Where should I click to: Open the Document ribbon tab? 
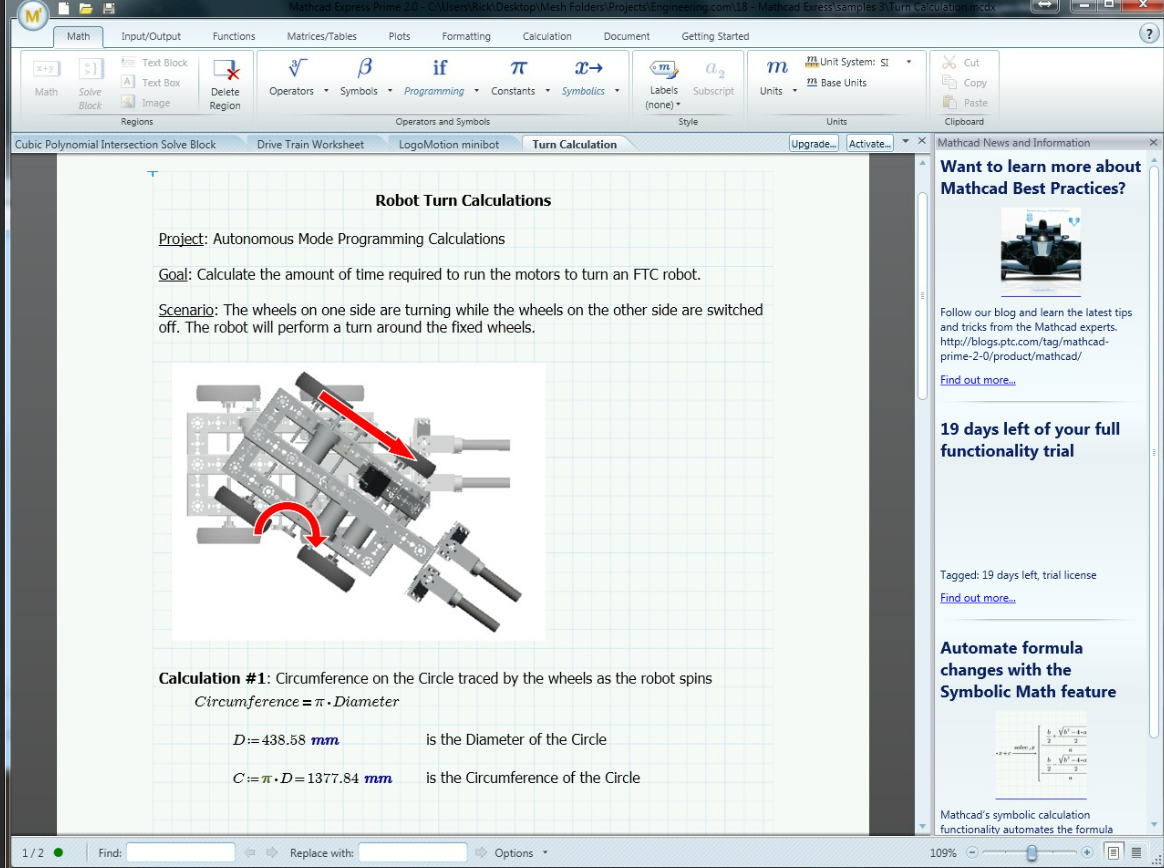(x=627, y=36)
